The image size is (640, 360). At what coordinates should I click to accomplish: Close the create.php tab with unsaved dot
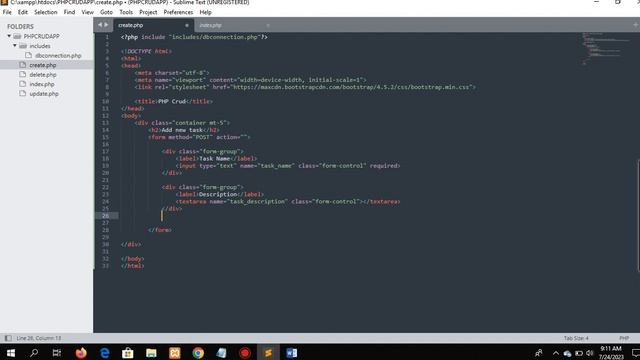click(x=187, y=25)
